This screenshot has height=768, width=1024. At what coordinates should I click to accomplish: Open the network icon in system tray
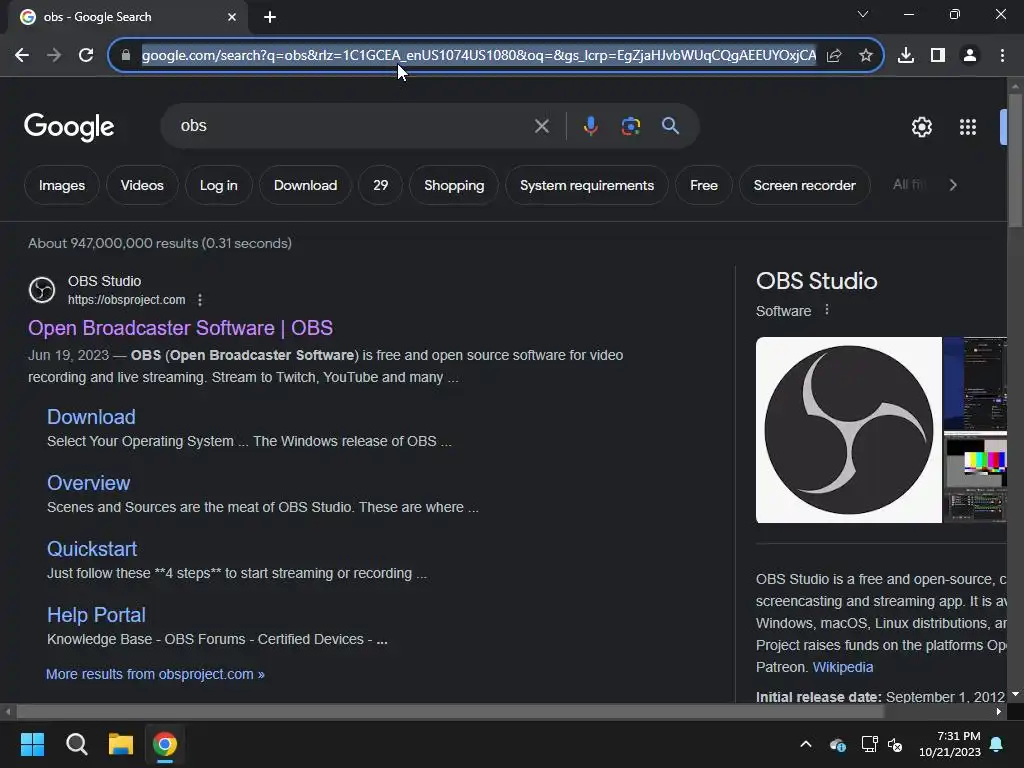pos(869,744)
